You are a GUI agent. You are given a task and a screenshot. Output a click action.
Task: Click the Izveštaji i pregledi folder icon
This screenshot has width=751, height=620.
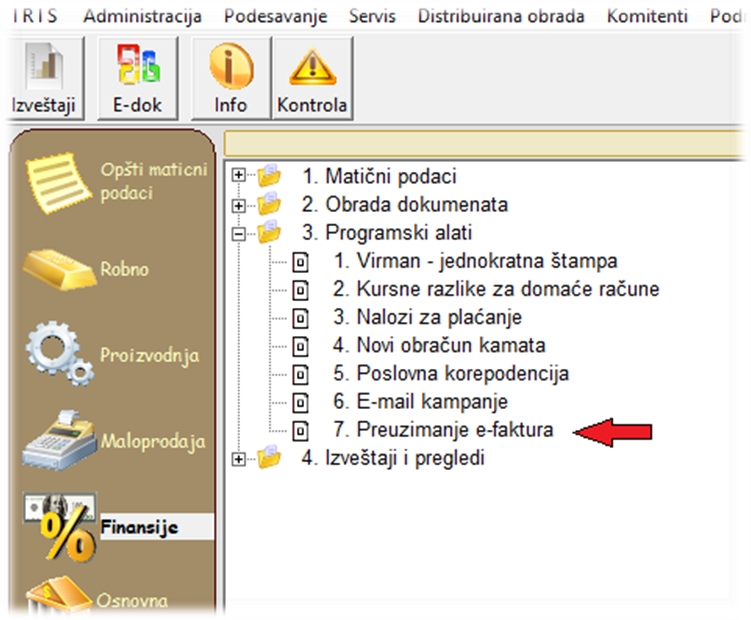click(x=269, y=457)
